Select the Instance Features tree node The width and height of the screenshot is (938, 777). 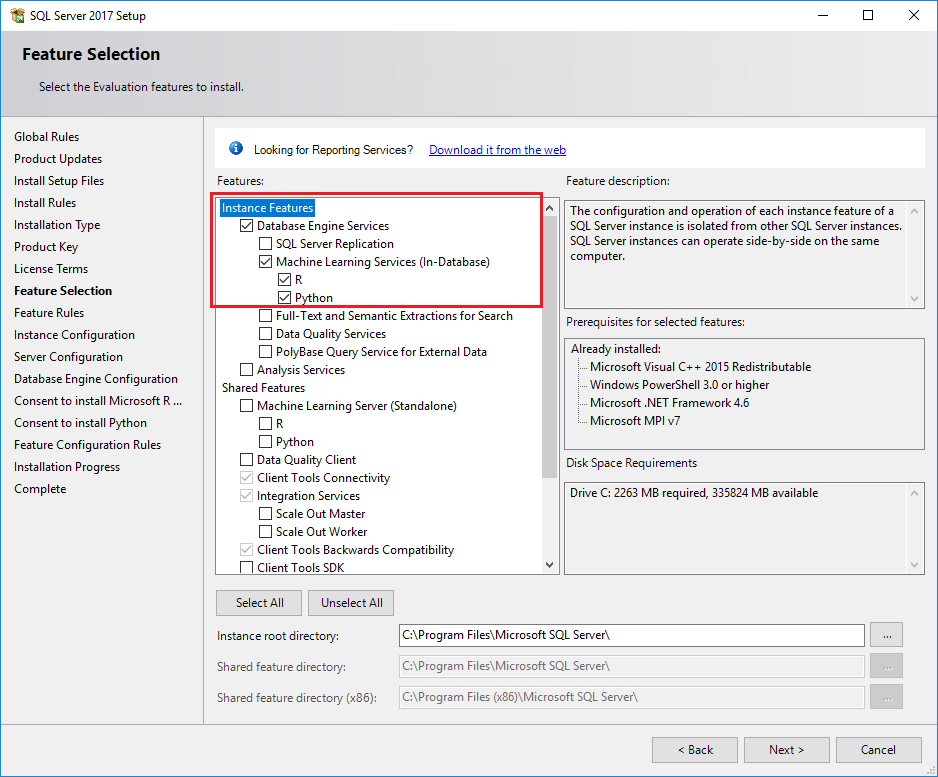tap(267, 208)
